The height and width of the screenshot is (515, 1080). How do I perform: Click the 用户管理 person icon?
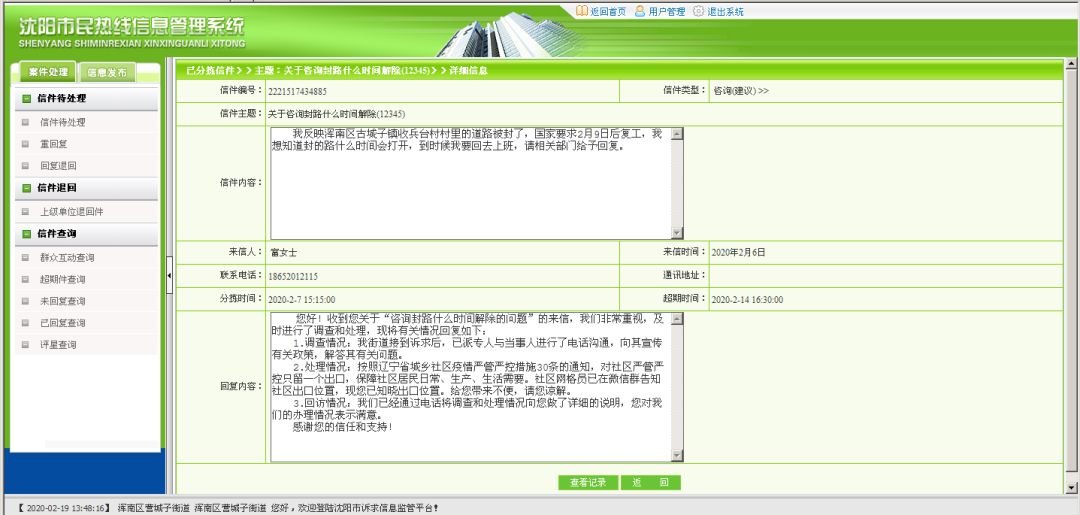[640, 11]
